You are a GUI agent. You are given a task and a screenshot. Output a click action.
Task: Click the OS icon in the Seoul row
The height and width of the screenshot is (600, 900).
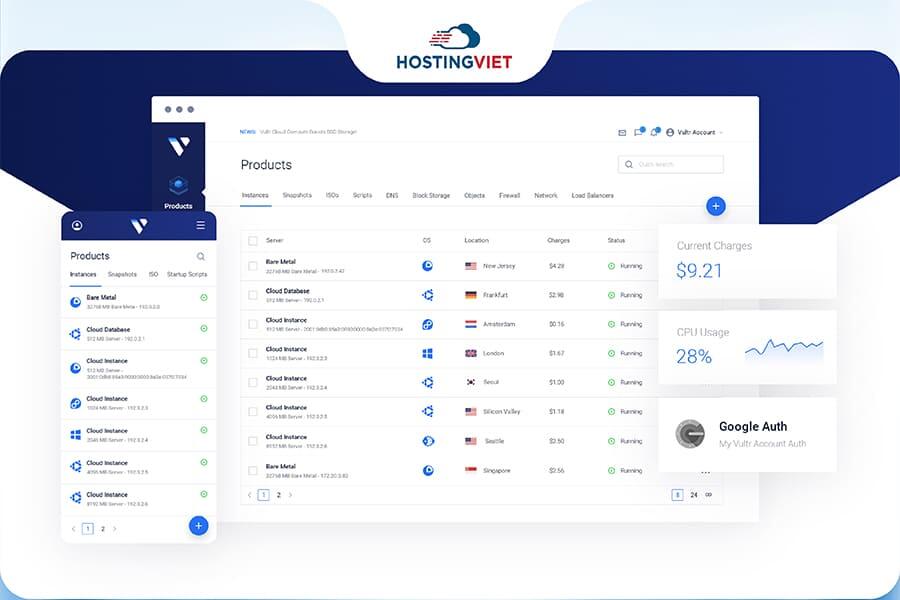coord(428,382)
